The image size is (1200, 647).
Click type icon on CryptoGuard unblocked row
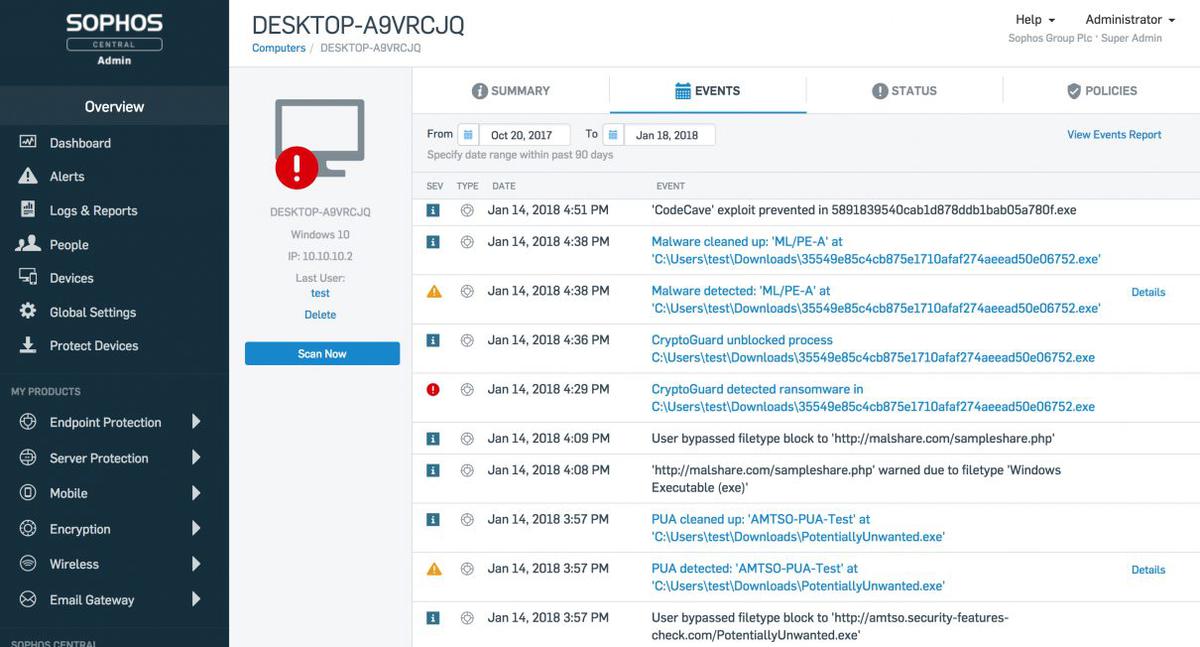pos(466,340)
